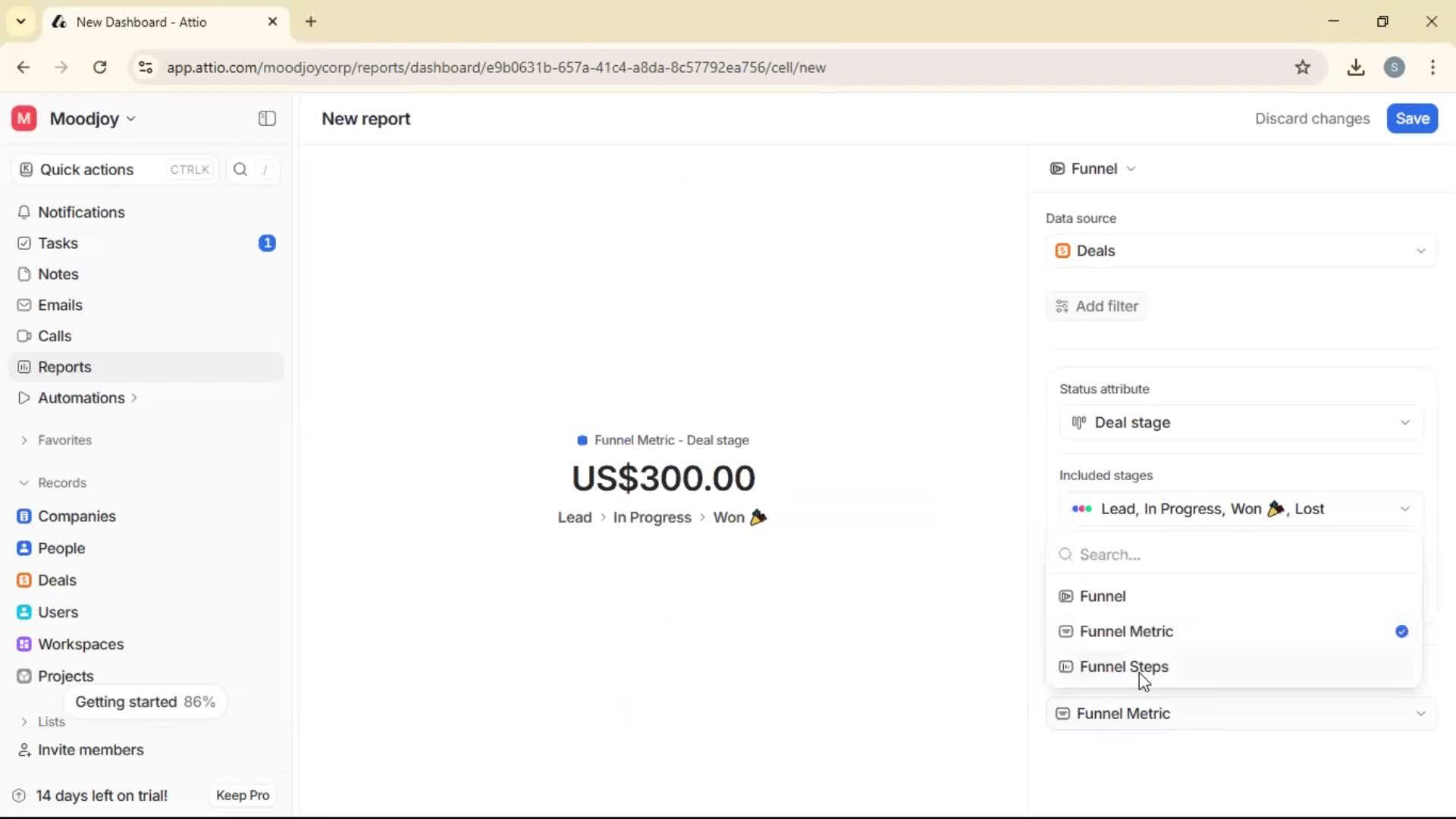Open the Deals record type
The width and height of the screenshot is (1456, 819).
[56, 580]
